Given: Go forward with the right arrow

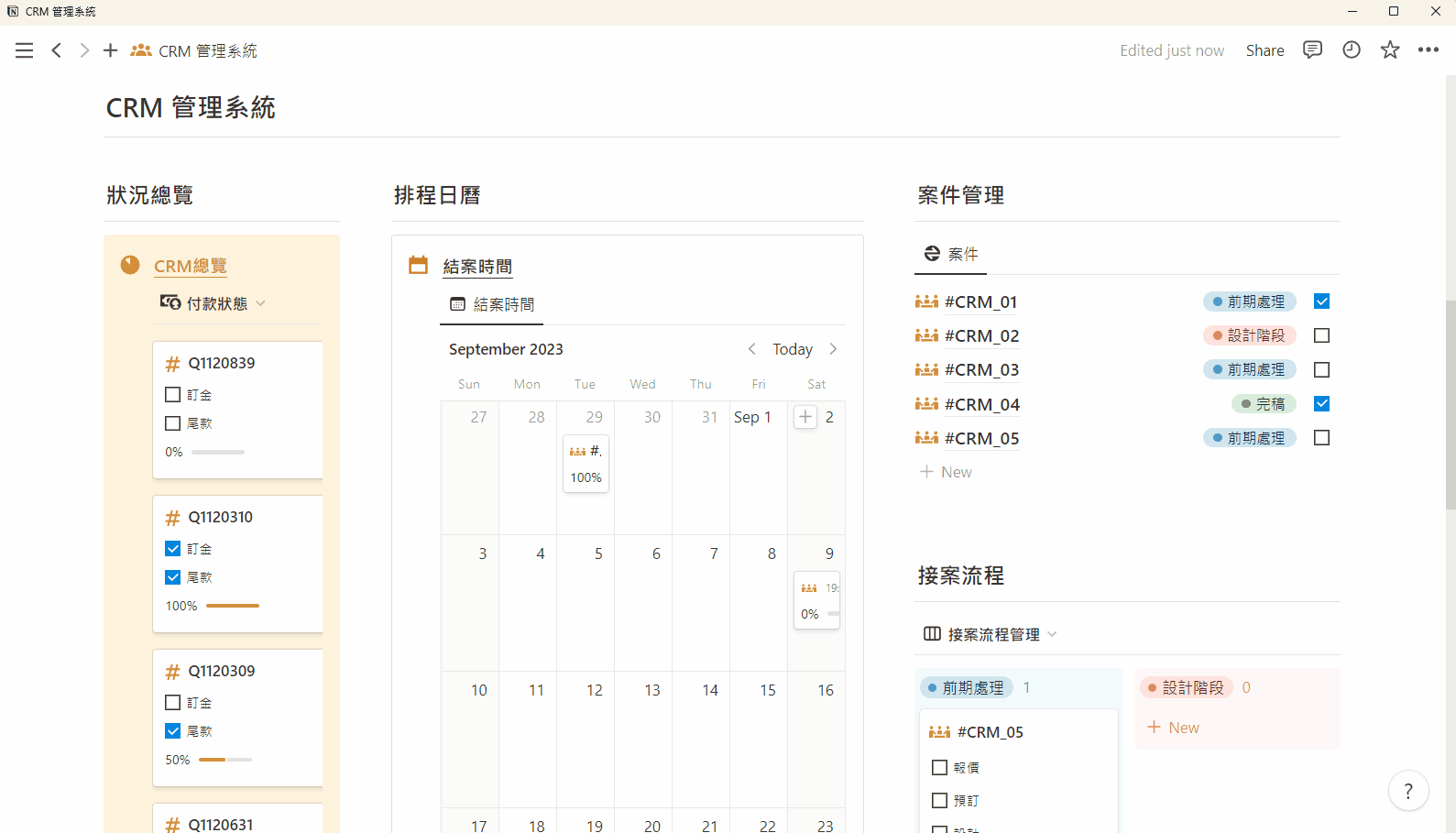Looking at the screenshot, I should (x=84, y=50).
